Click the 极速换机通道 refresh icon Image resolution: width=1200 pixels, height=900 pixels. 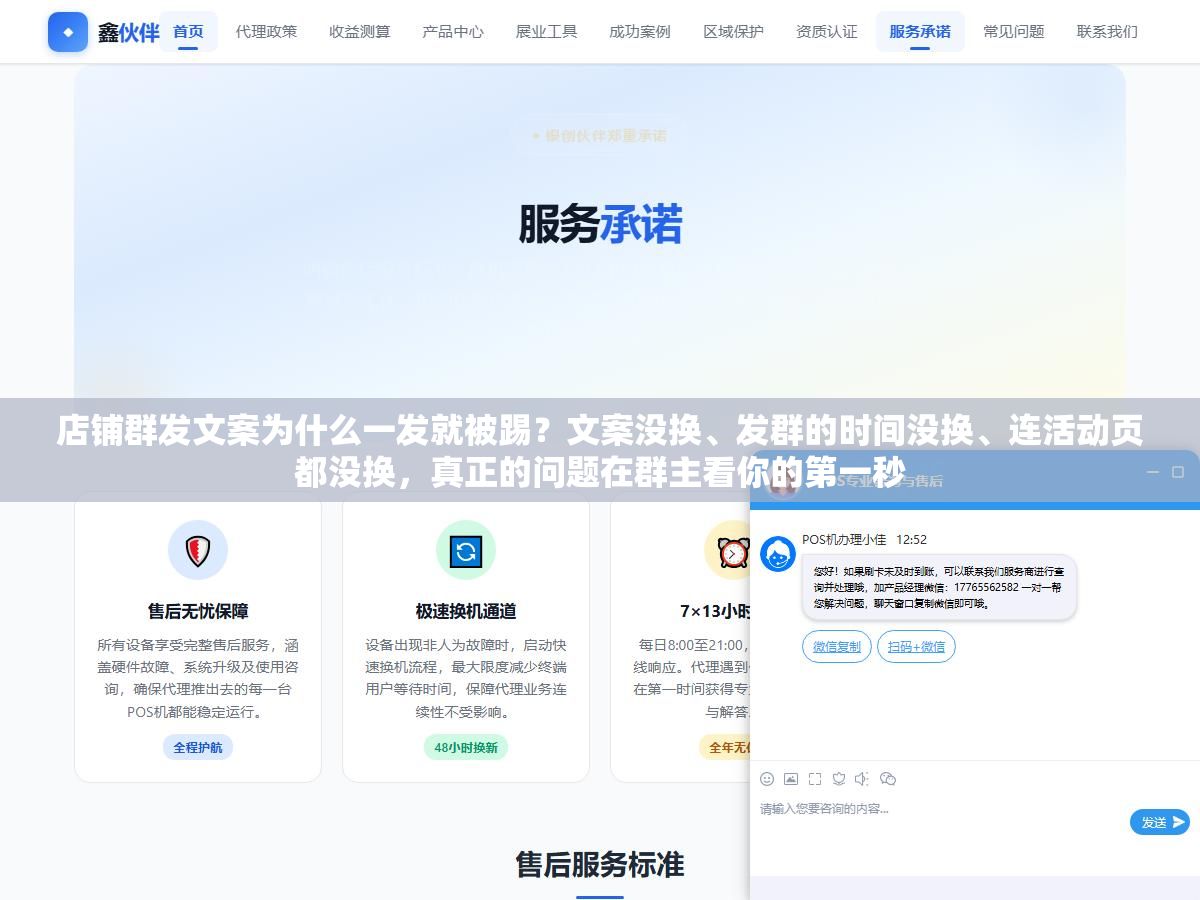pos(466,550)
